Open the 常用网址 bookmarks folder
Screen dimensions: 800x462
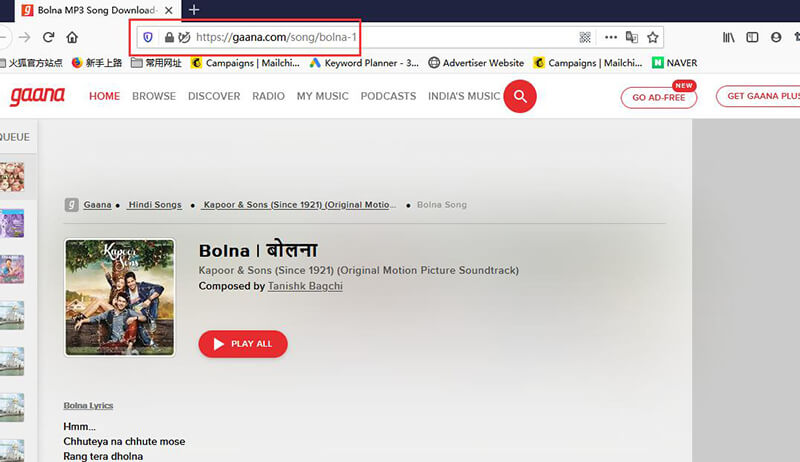click(x=156, y=63)
